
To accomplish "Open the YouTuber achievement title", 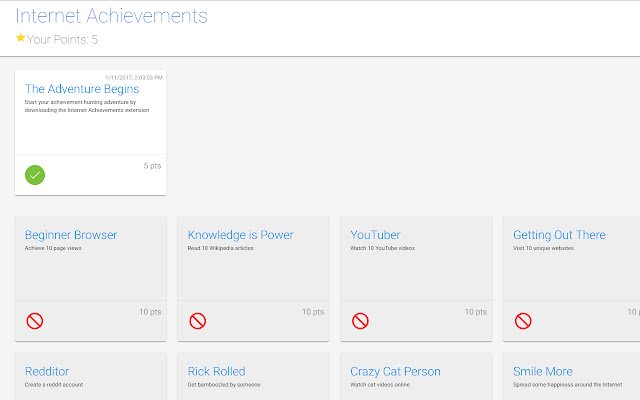I will click(x=375, y=235).
